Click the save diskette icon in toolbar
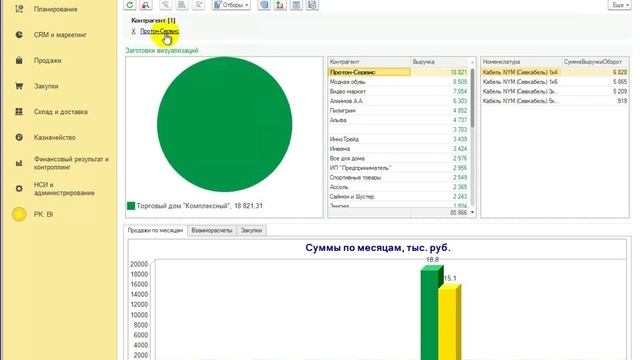Screen dimensions: 640x360 (312, 5)
